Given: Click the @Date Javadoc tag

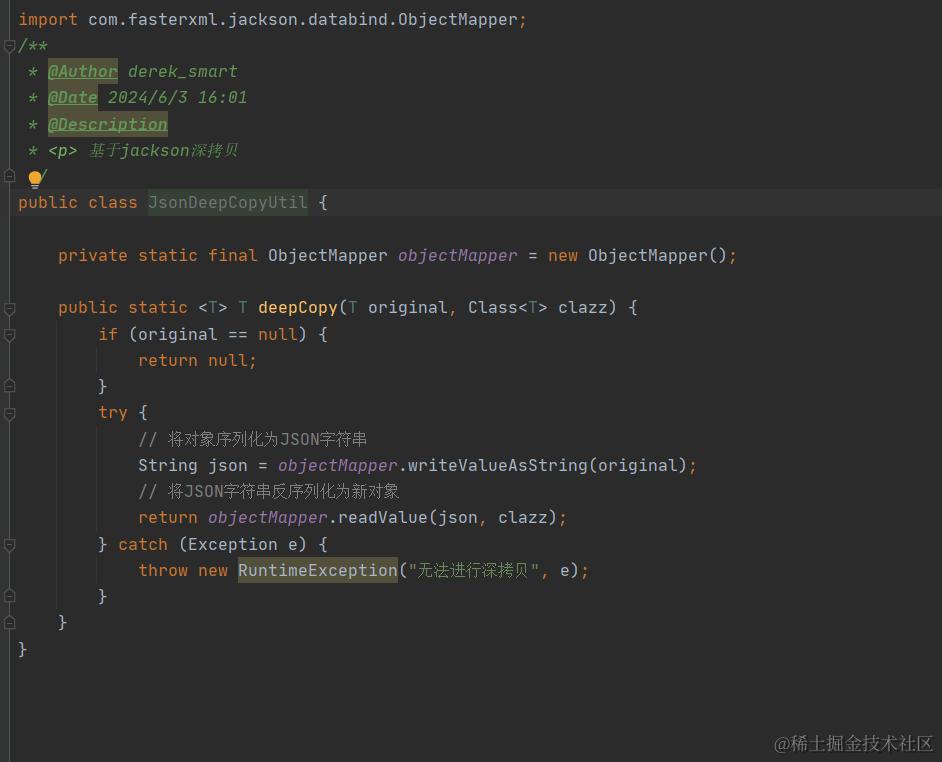Looking at the screenshot, I should [x=73, y=97].
